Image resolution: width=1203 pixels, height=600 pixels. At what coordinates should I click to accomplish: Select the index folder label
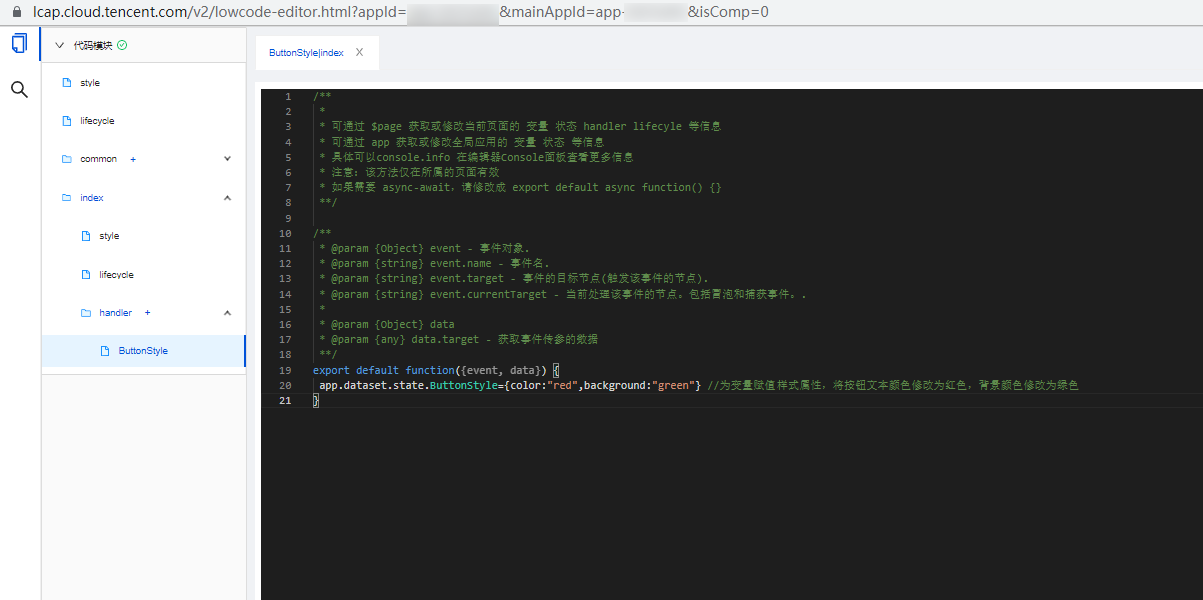click(x=92, y=198)
